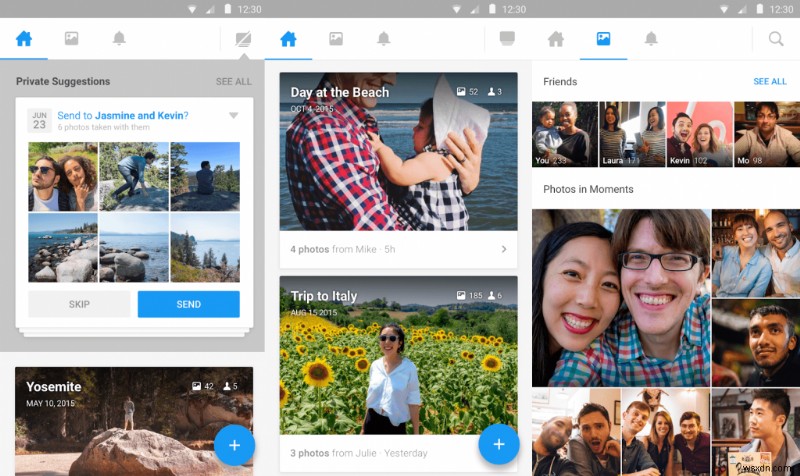The height and width of the screenshot is (476, 800).
Task: Open the close-up photo of the bearded man looking up
Action: (756, 343)
